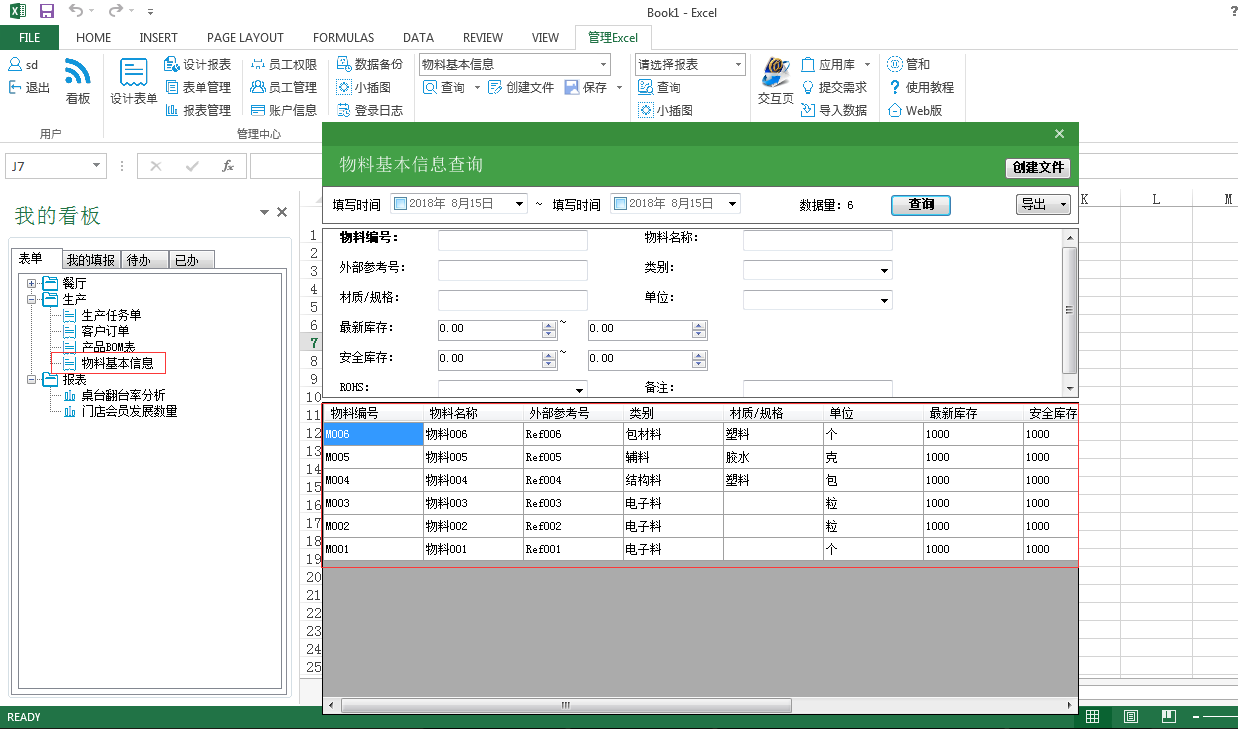The image size is (1238, 729).
Task: Click the dialog's horizontal scrollbar thumb
Action: pos(565,705)
